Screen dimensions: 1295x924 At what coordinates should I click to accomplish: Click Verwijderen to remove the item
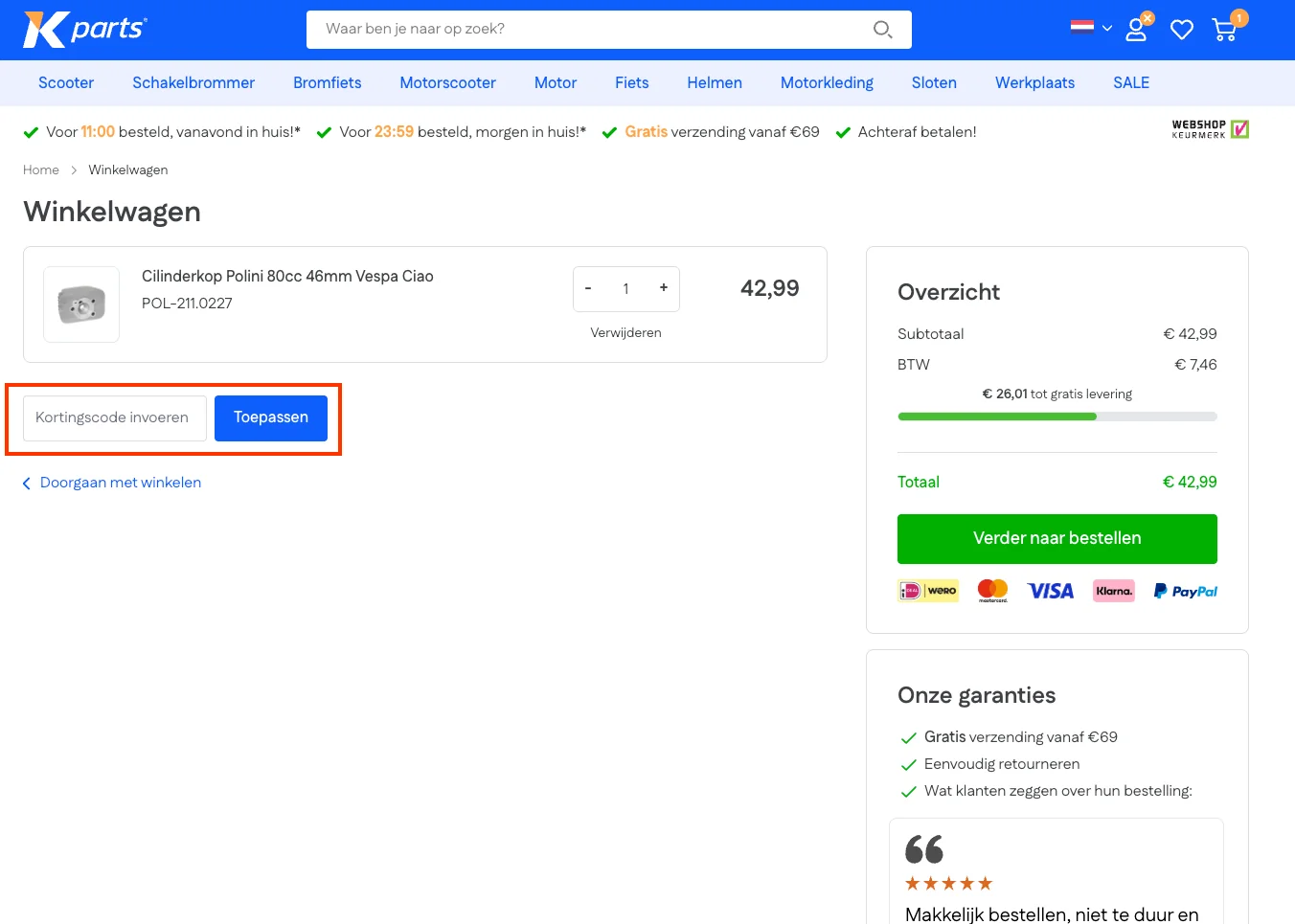tap(625, 333)
